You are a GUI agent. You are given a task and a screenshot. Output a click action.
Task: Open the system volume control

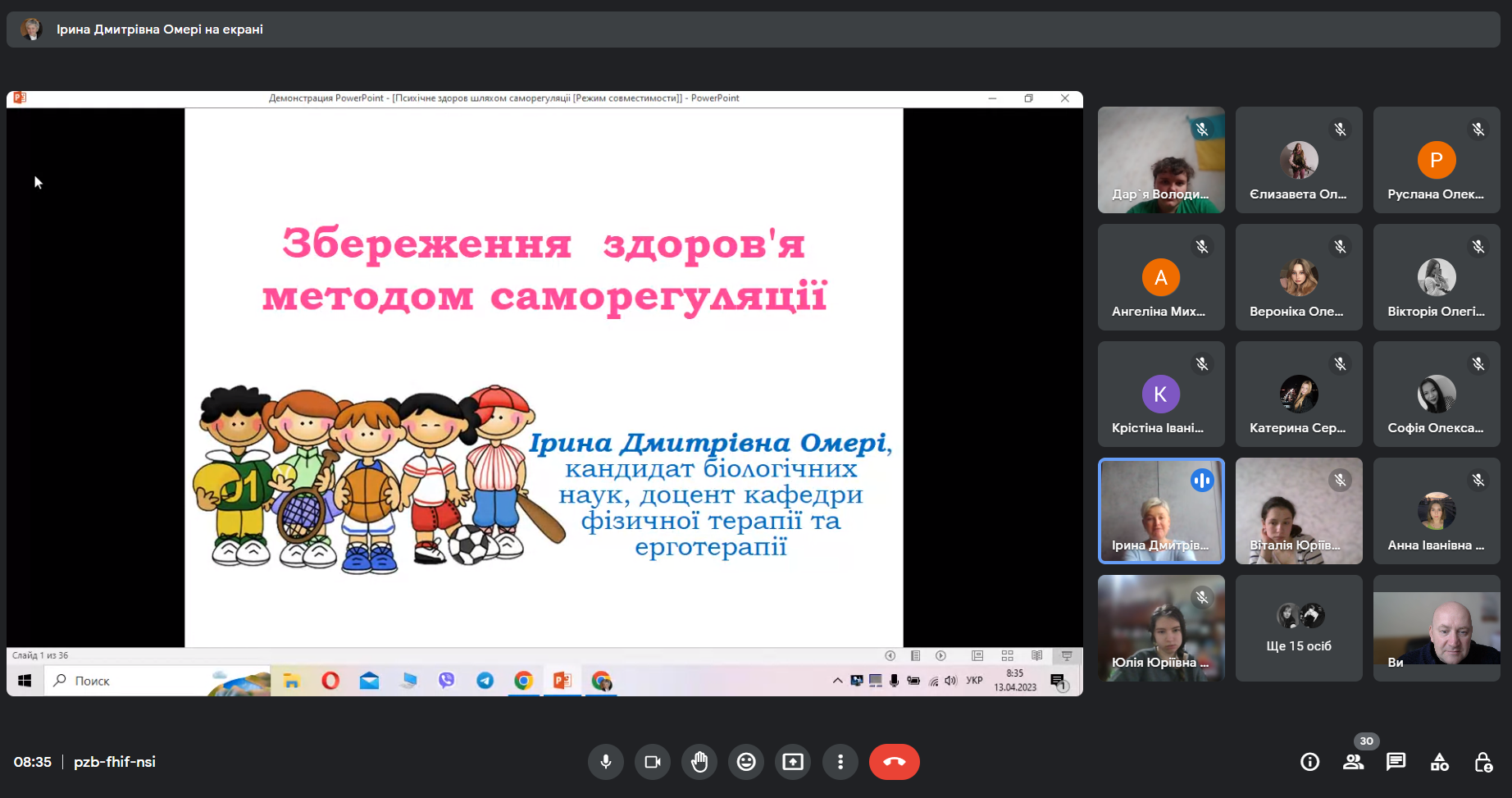[x=950, y=681]
